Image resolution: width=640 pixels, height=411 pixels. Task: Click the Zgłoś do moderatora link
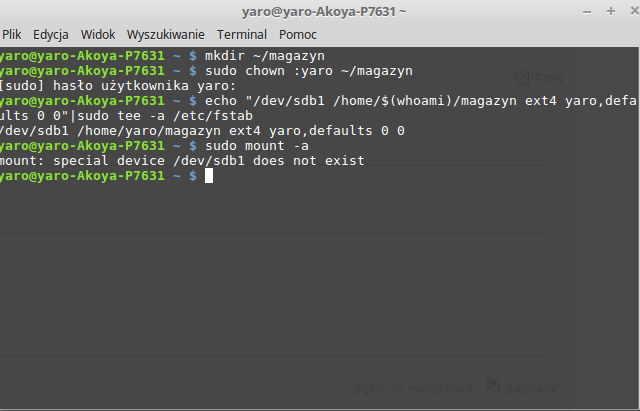pos(413,389)
